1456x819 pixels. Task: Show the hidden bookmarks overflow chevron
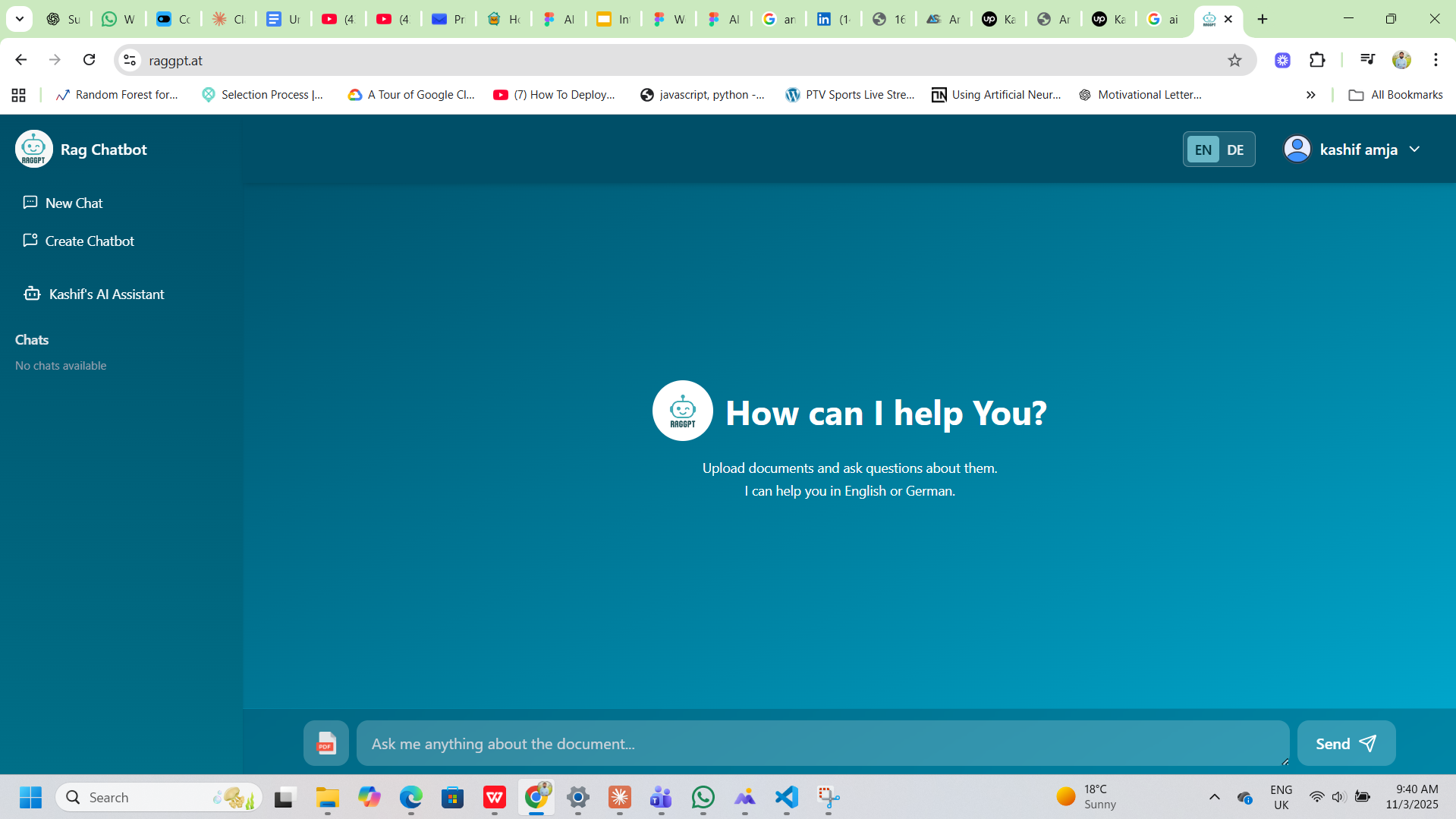(x=1310, y=95)
